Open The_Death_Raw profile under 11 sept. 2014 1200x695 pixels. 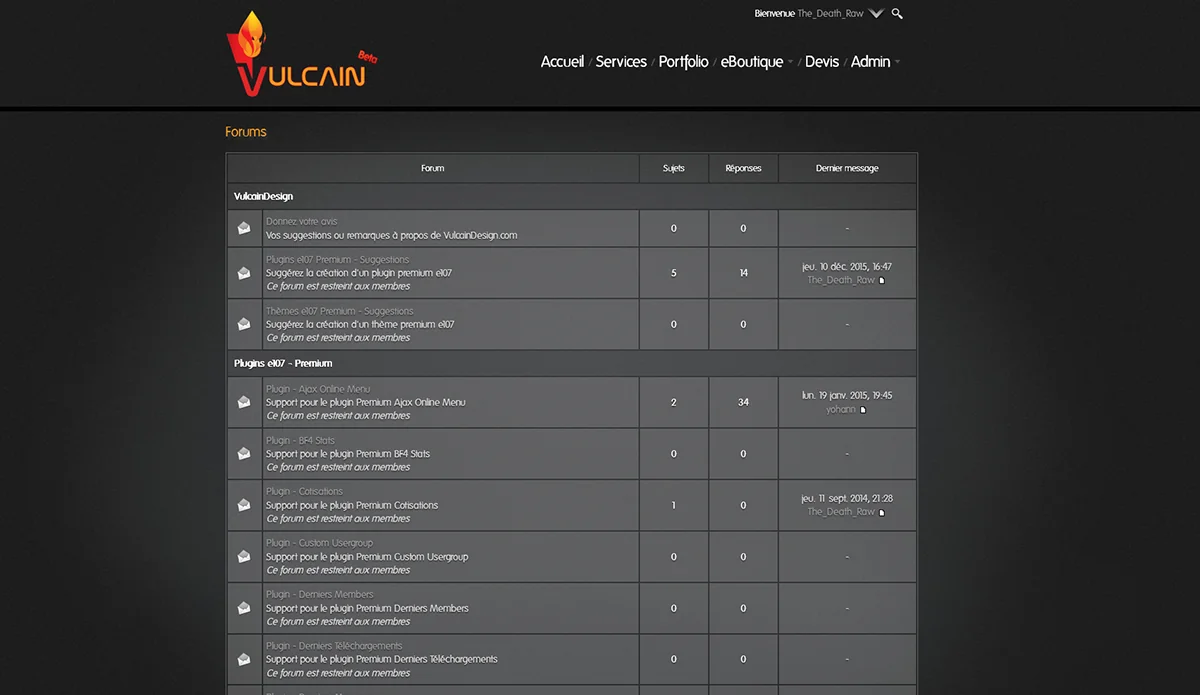841,512
